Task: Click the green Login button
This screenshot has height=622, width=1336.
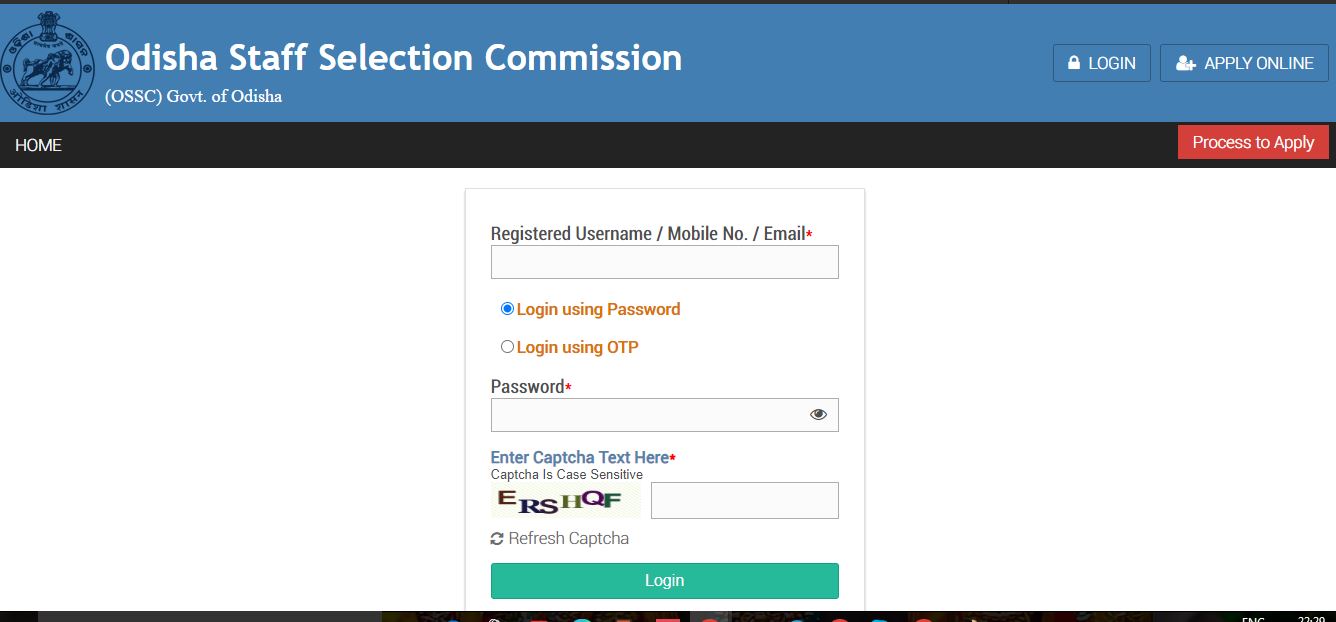Action: (664, 580)
